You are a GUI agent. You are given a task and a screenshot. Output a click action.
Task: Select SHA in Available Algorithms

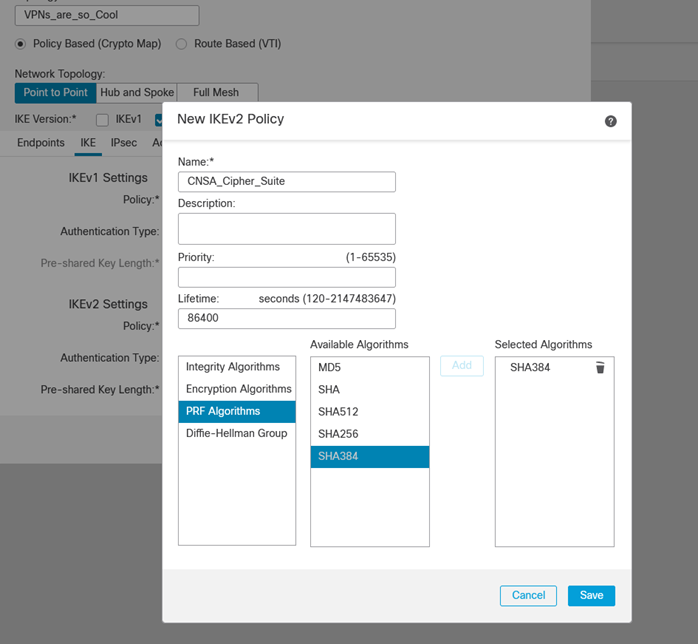370,389
